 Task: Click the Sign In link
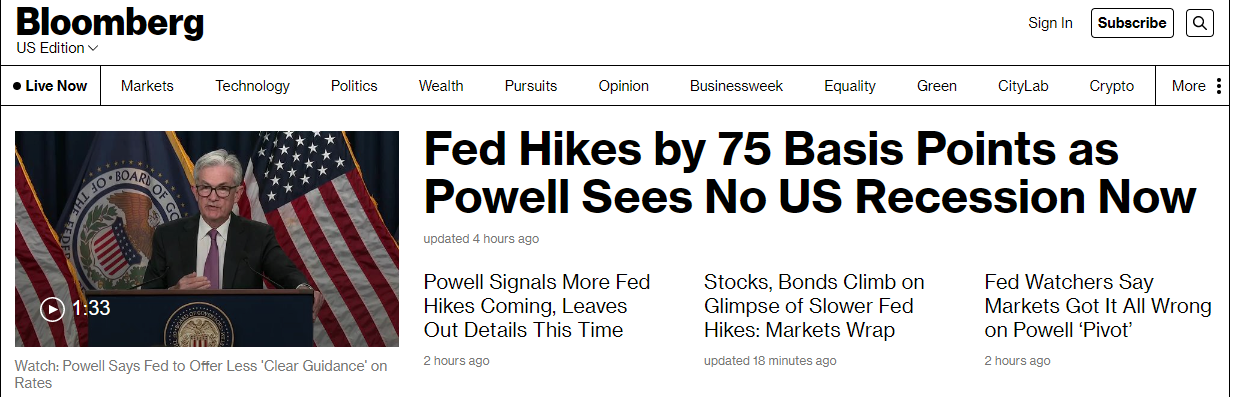pyautogui.click(x=1050, y=23)
